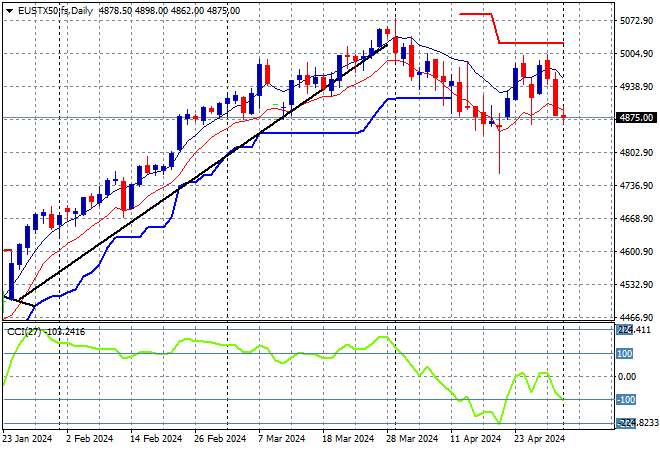Click the CCI 224.411 upper level label
Screen dimensions: 660x450
tap(634, 330)
